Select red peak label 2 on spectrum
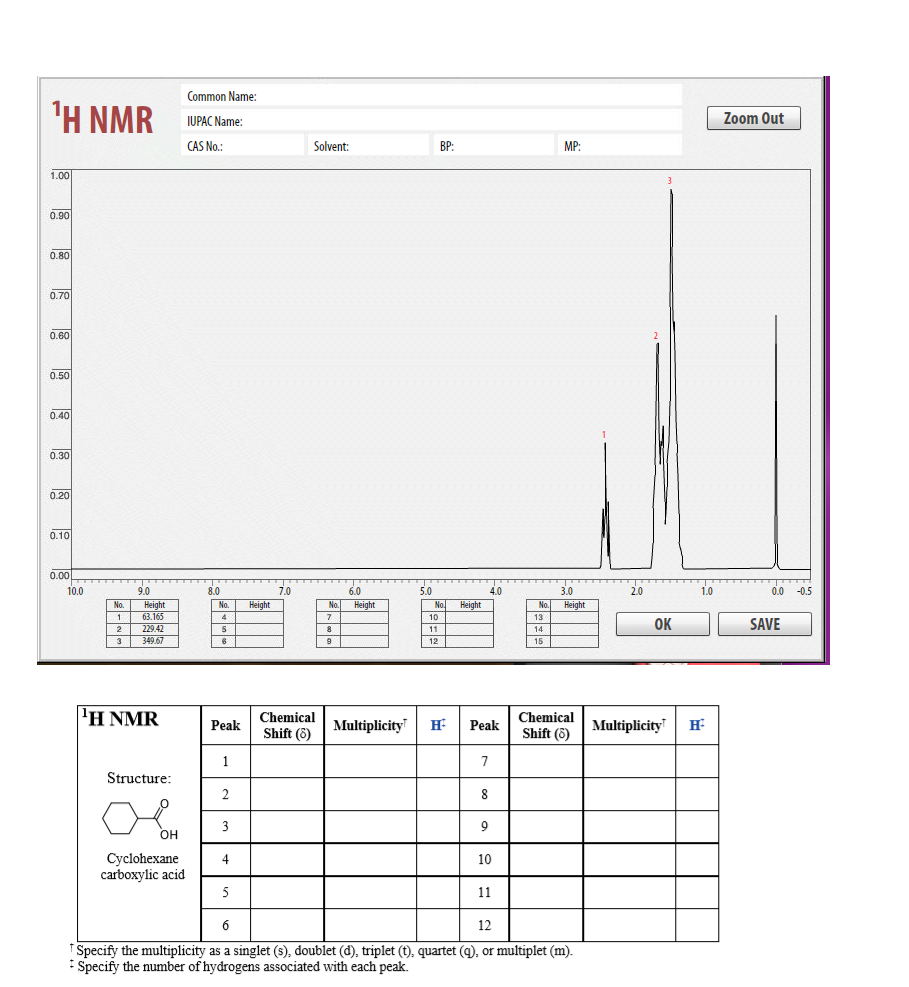The width and height of the screenshot is (909, 987). point(655,336)
